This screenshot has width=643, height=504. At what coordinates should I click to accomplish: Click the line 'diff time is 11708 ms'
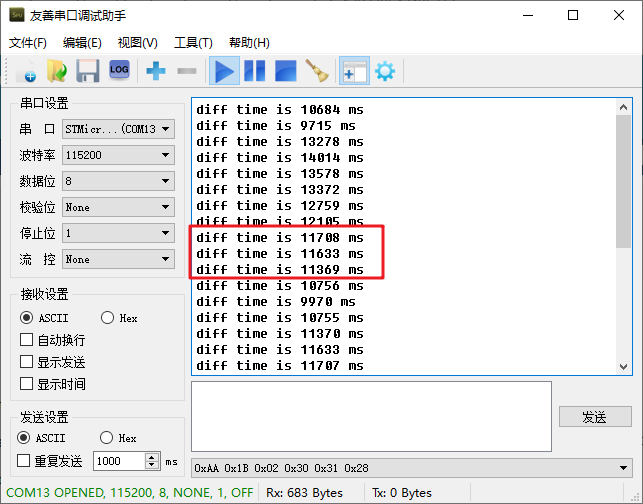[280, 238]
